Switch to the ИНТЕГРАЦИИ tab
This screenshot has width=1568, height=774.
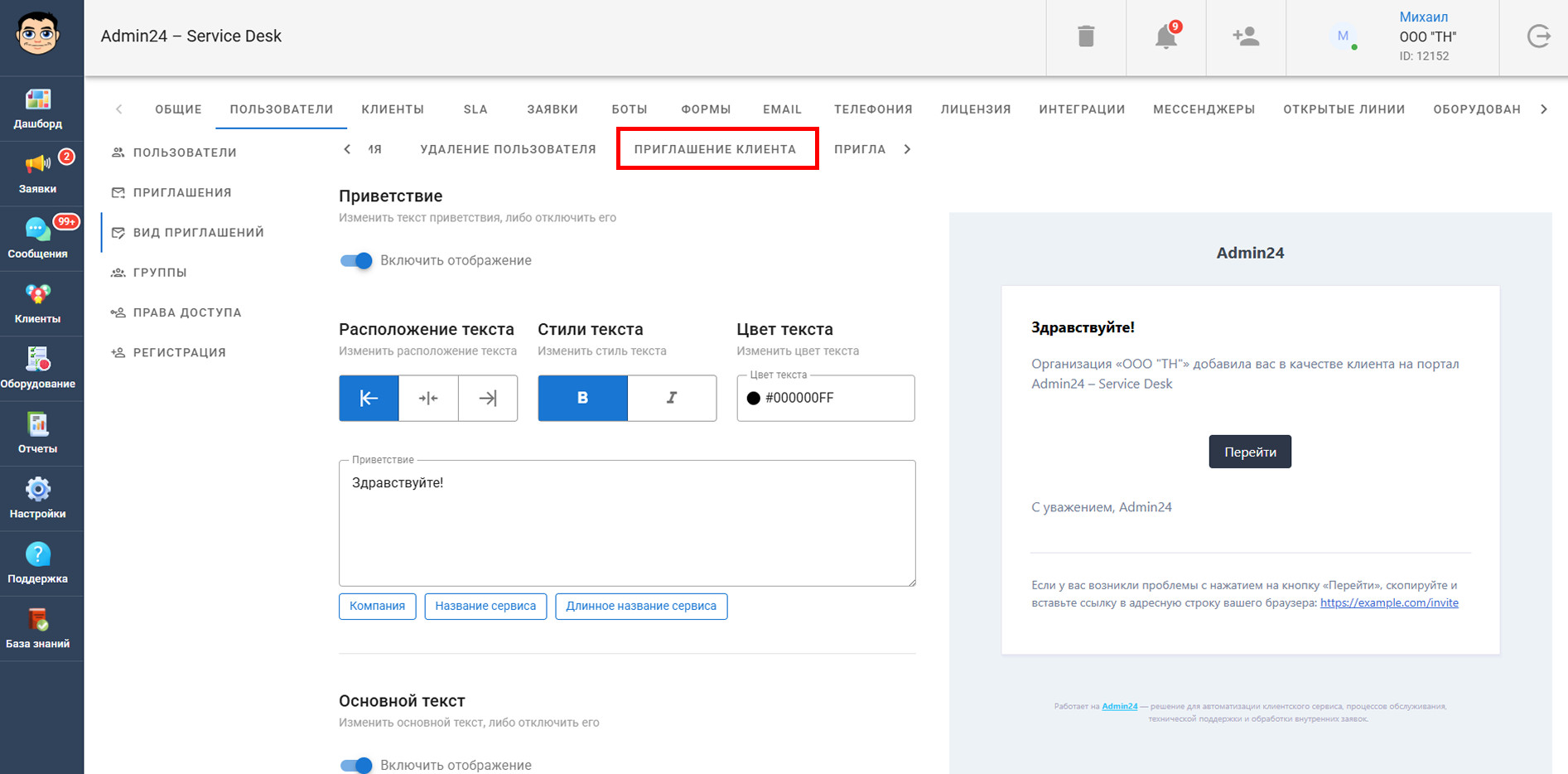[x=1082, y=109]
